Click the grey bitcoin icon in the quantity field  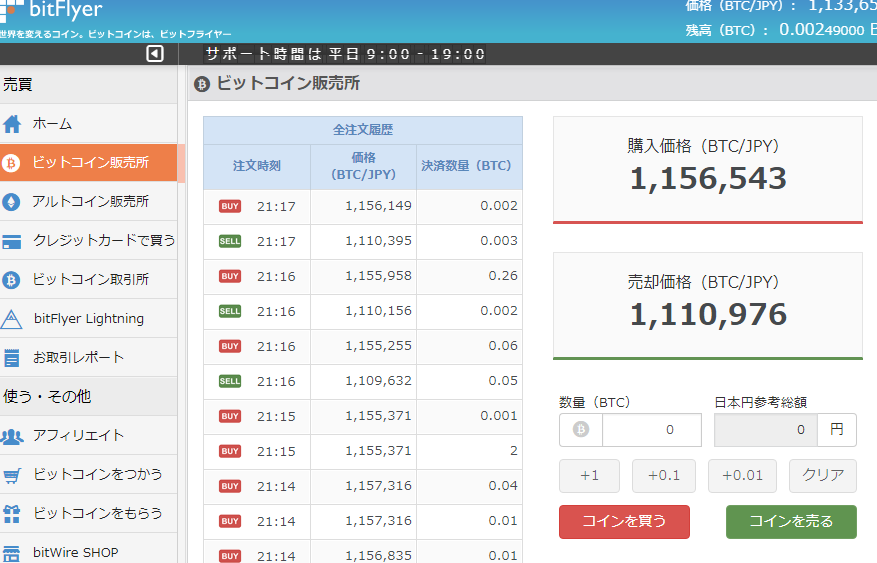(581, 429)
